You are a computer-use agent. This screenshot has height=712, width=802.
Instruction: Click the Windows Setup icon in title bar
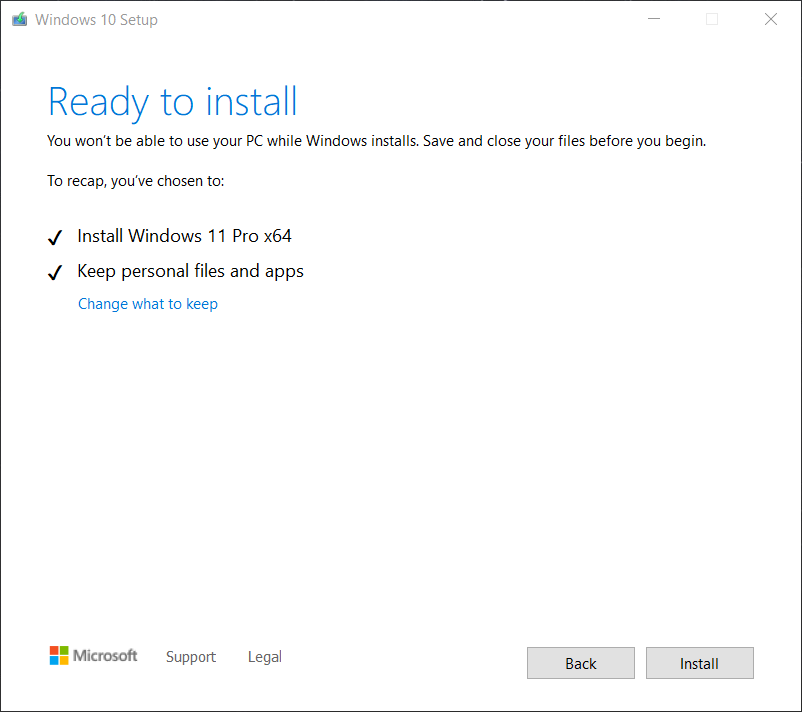[19, 19]
